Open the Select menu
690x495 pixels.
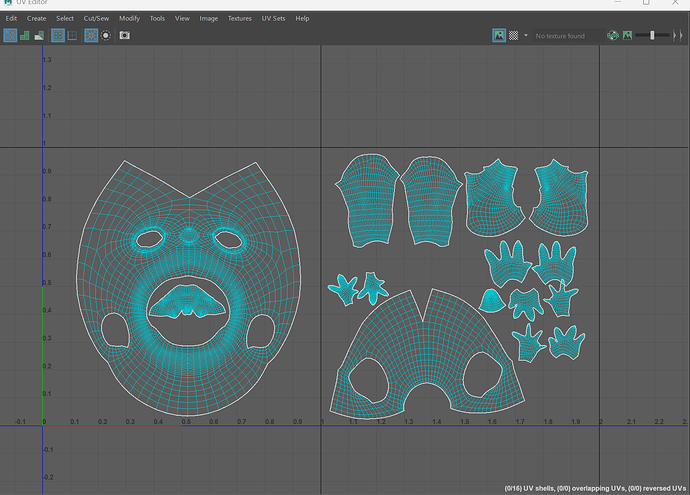(x=65, y=18)
